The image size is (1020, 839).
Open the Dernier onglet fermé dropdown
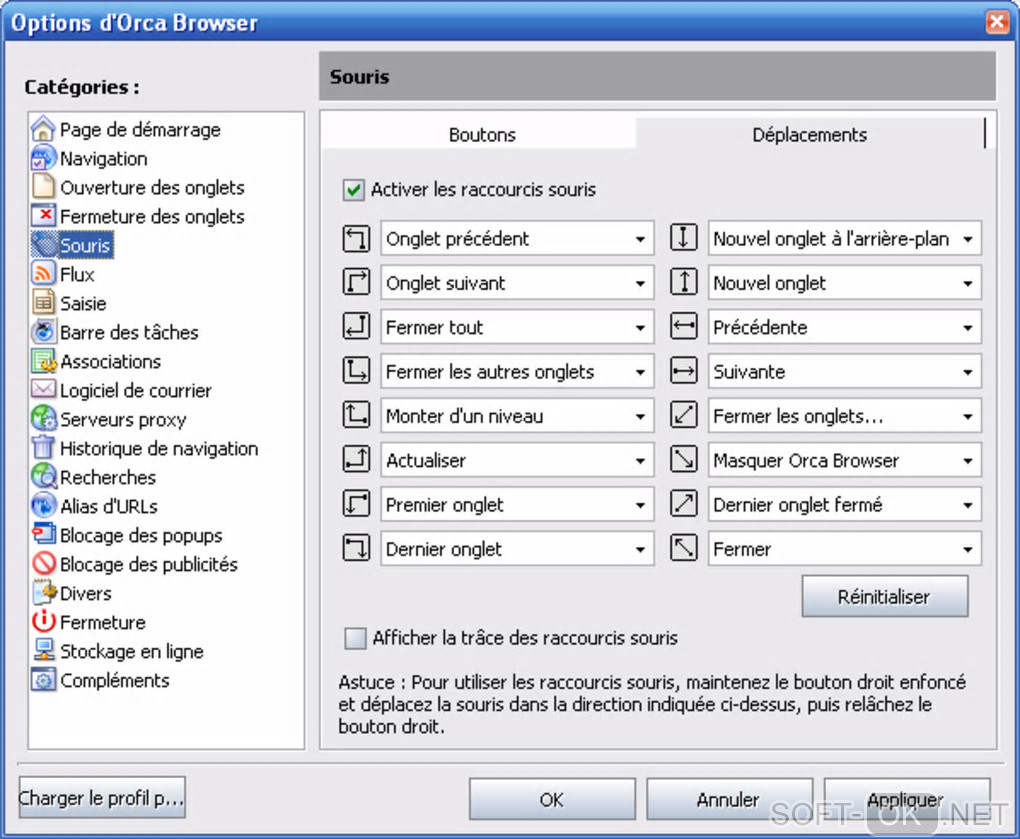coord(844,505)
